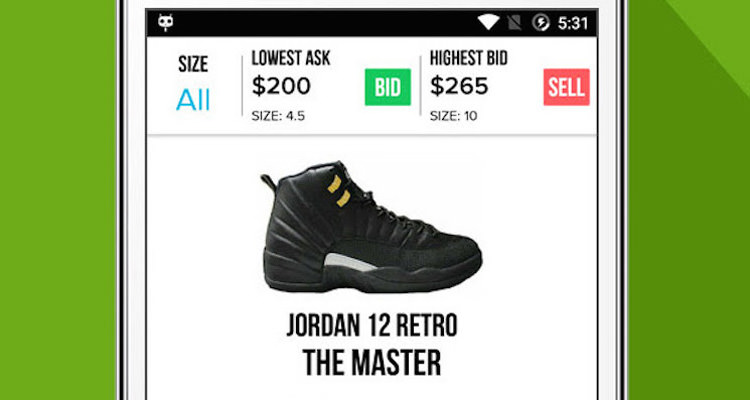Image resolution: width=750 pixels, height=400 pixels.
Task: Tap the Wi-Fi signal status icon
Action: coord(488,22)
